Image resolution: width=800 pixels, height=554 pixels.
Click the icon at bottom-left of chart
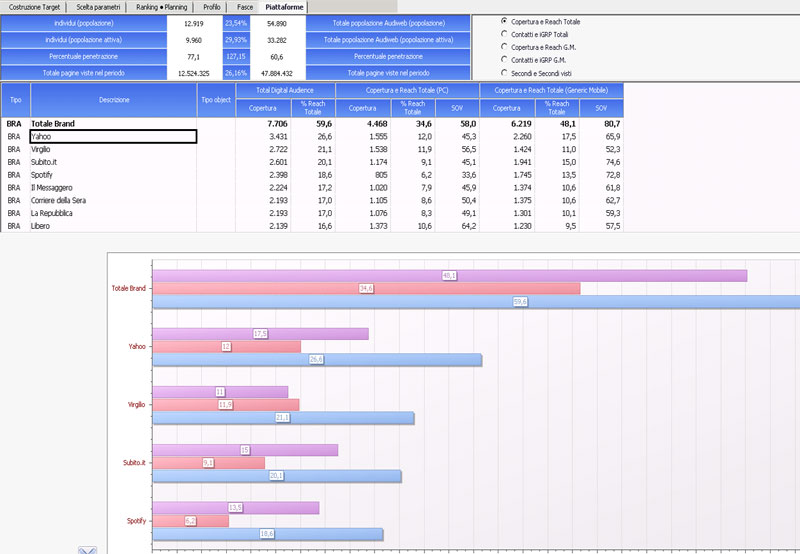coord(87,549)
